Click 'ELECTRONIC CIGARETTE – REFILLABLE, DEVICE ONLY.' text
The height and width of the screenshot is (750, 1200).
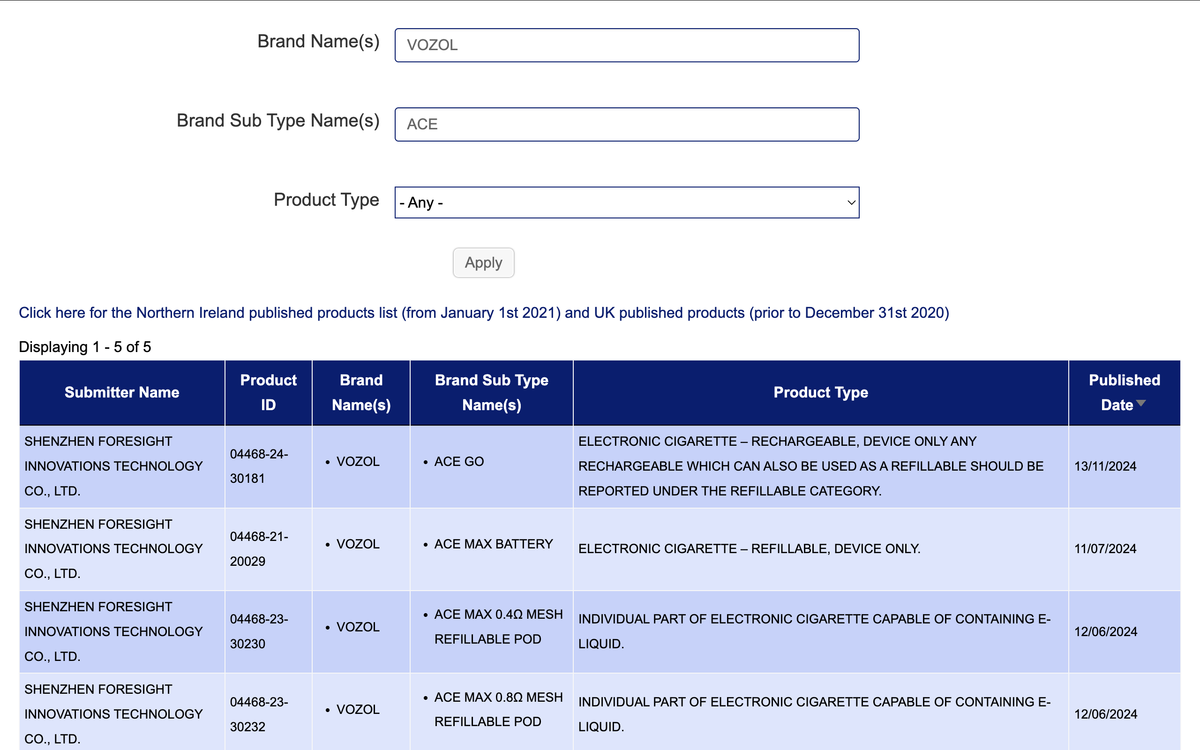click(x=749, y=549)
